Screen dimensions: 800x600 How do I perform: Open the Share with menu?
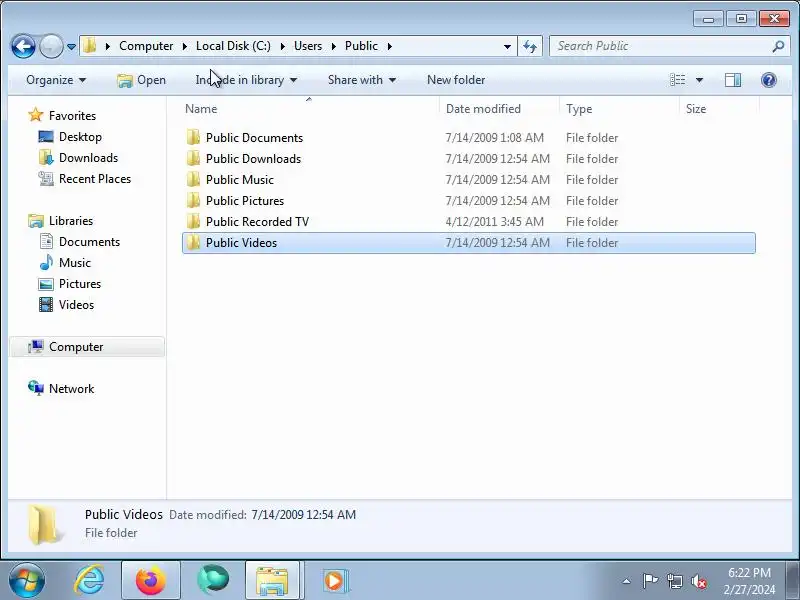click(362, 80)
